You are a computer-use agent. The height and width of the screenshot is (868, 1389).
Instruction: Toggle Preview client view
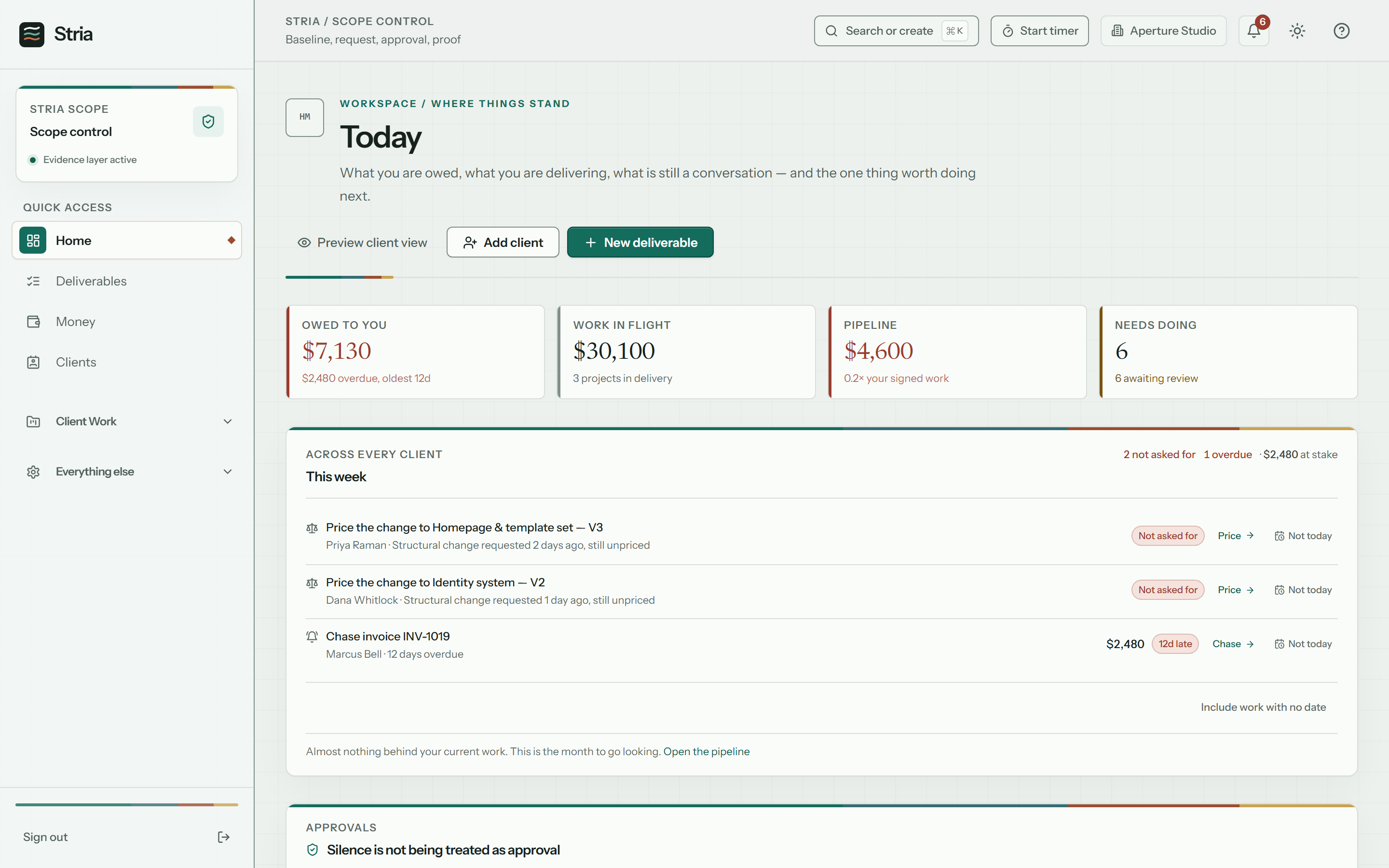(x=362, y=242)
